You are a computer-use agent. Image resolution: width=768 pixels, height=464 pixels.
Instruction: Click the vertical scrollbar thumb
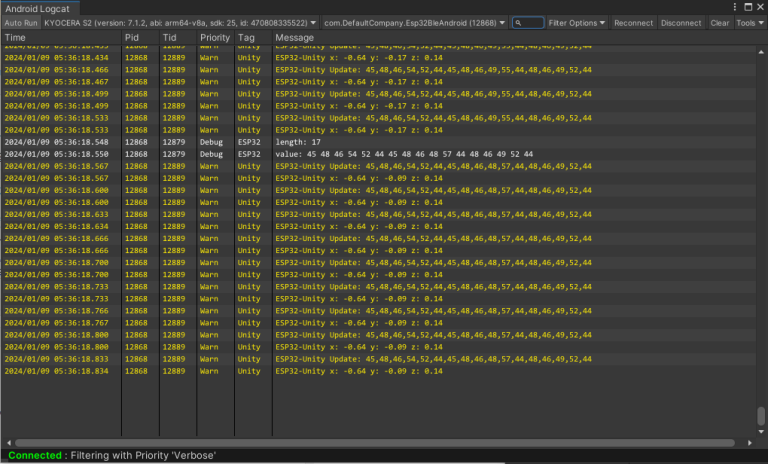[x=761, y=416]
